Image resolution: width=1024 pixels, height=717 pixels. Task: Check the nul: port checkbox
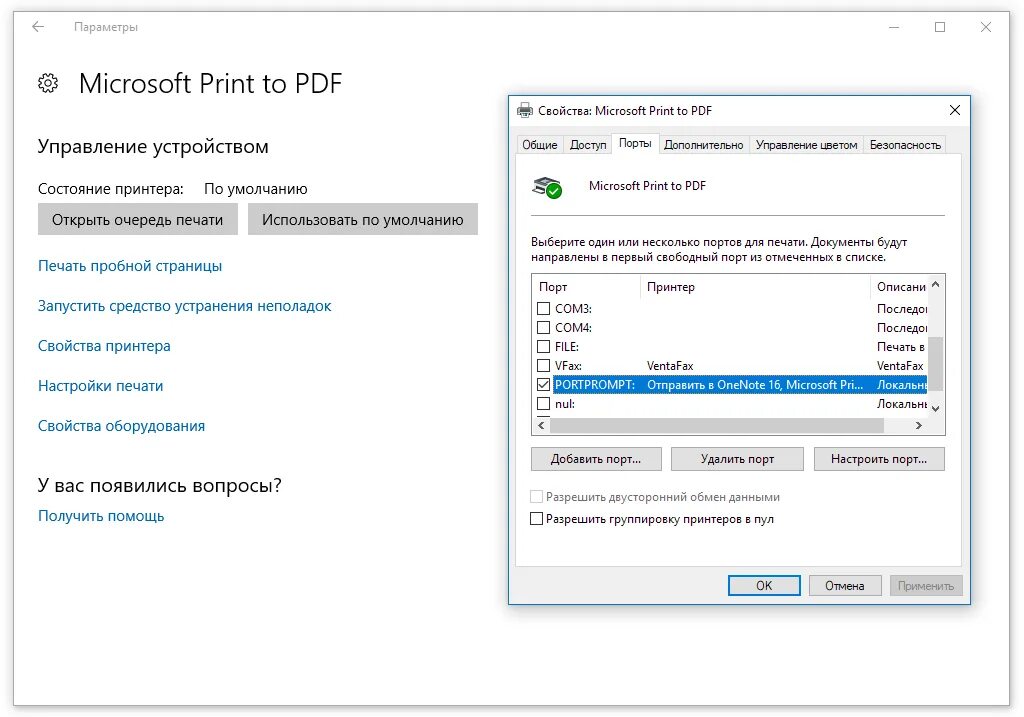coord(543,404)
